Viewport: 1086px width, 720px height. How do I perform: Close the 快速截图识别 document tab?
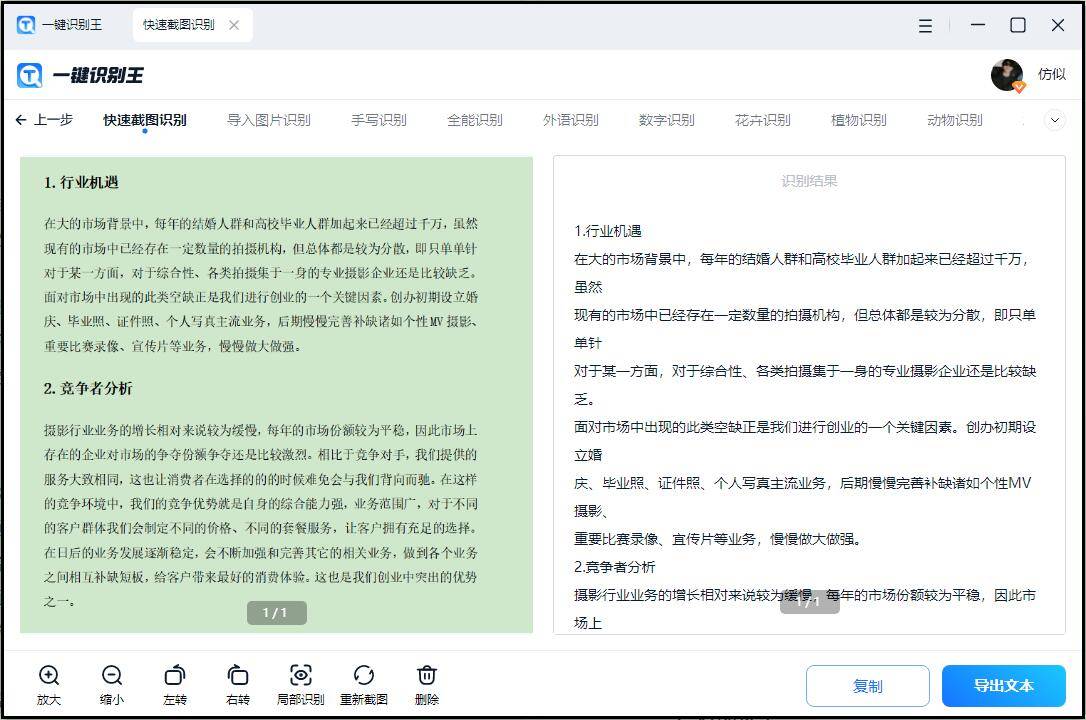coord(235,24)
